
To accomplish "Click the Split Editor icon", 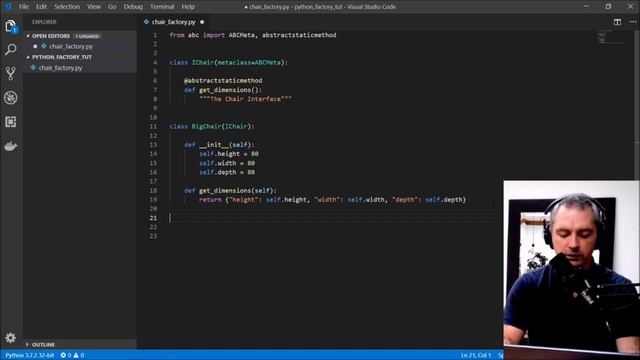I will [x=617, y=22].
